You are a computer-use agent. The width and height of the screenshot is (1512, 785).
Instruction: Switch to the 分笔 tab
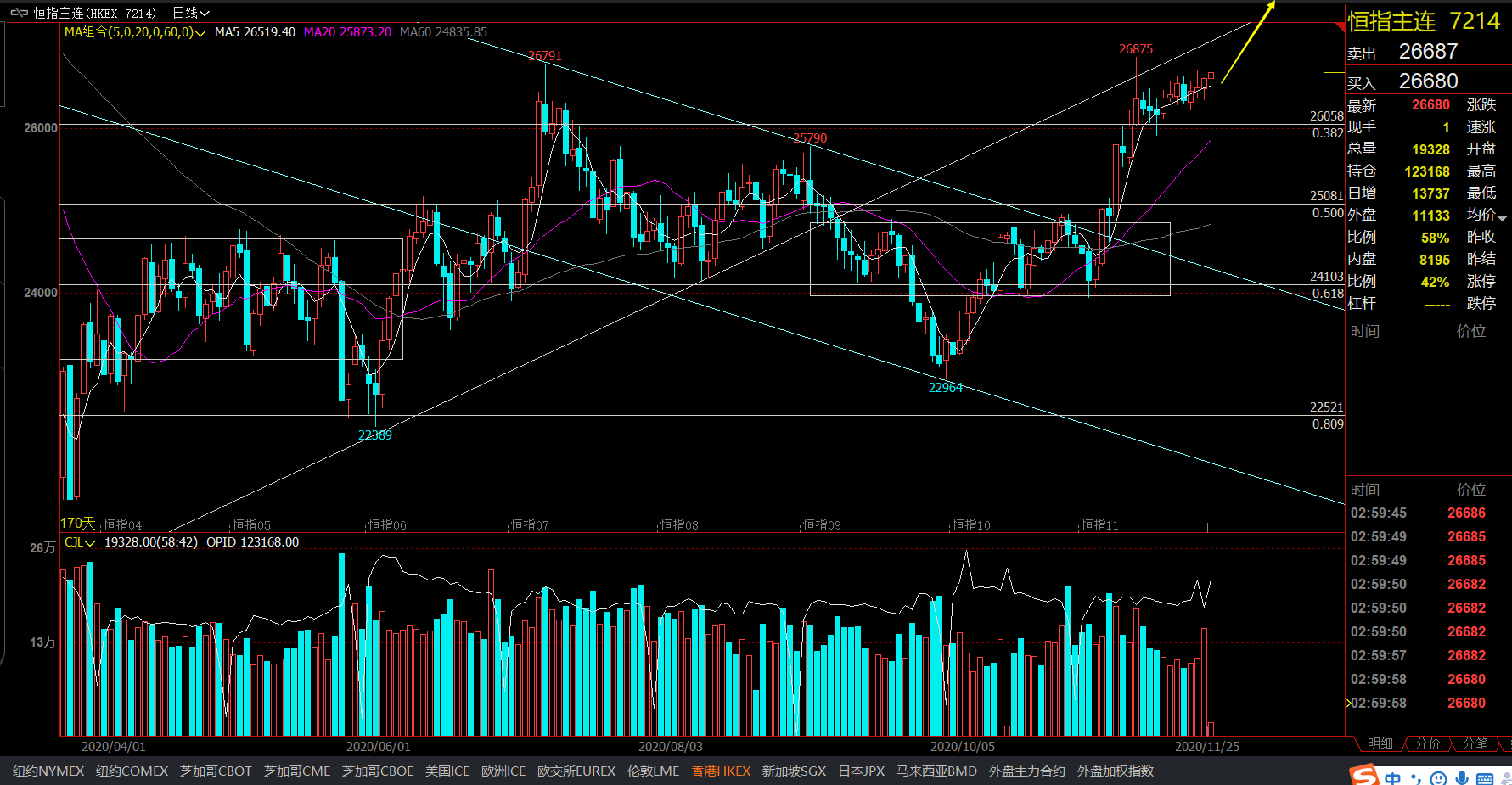(x=1475, y=743)
